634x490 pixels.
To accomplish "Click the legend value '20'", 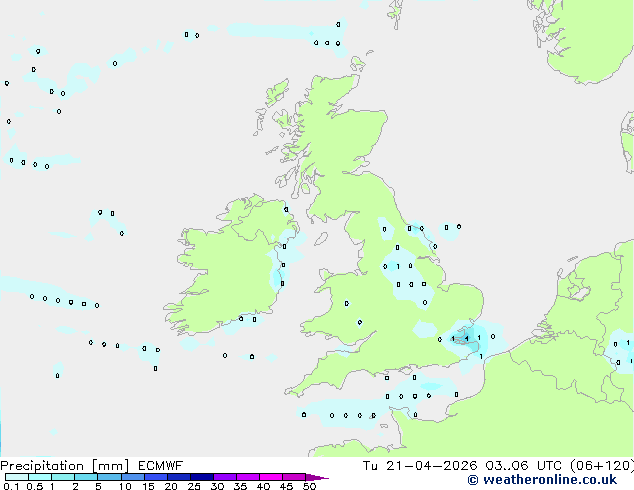I will (171, 486).
